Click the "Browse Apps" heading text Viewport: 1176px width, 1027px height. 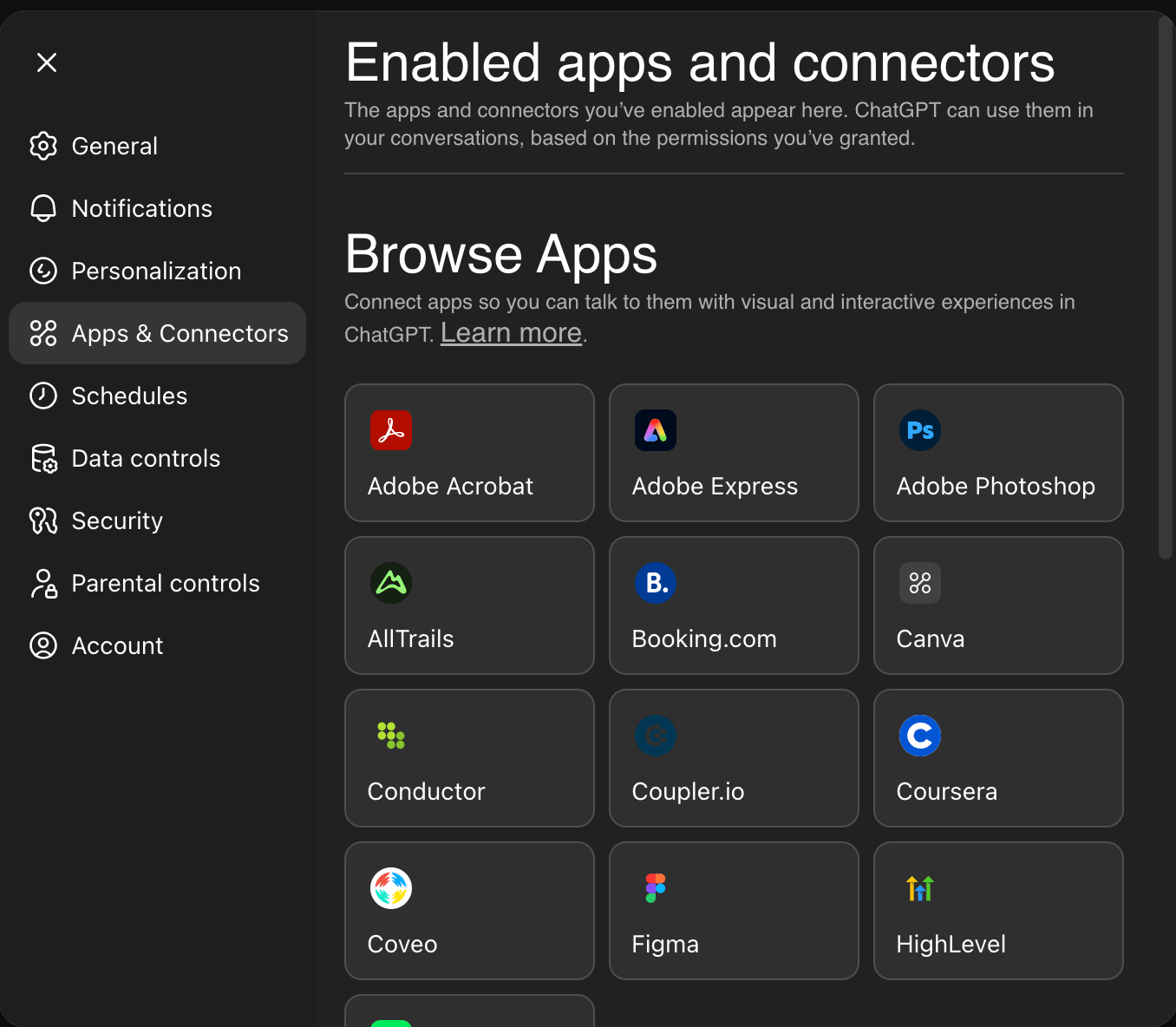[501, 254]
